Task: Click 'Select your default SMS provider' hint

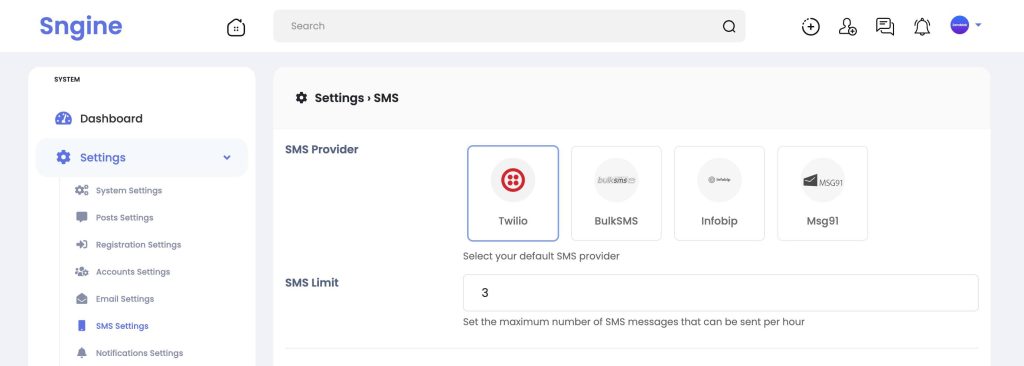Action: click(x=541, y=256)
